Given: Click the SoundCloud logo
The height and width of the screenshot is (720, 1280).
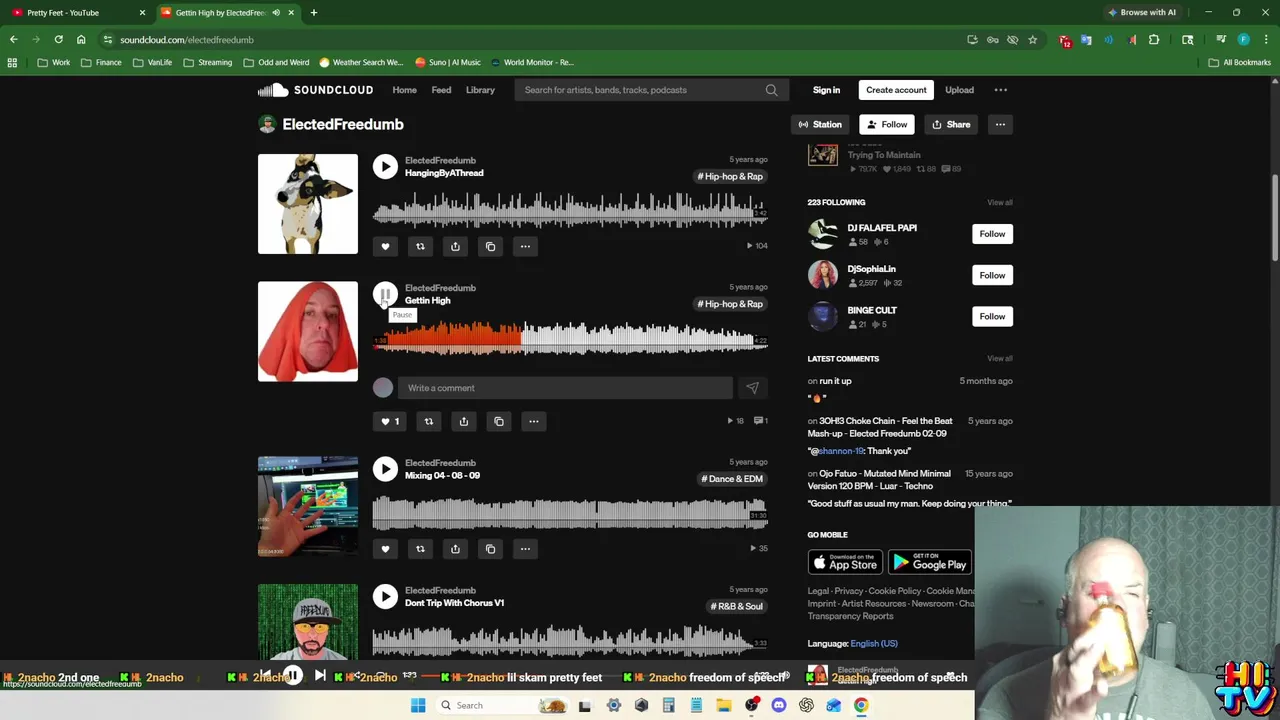Looking at the screenshot, I should (315, 90).
